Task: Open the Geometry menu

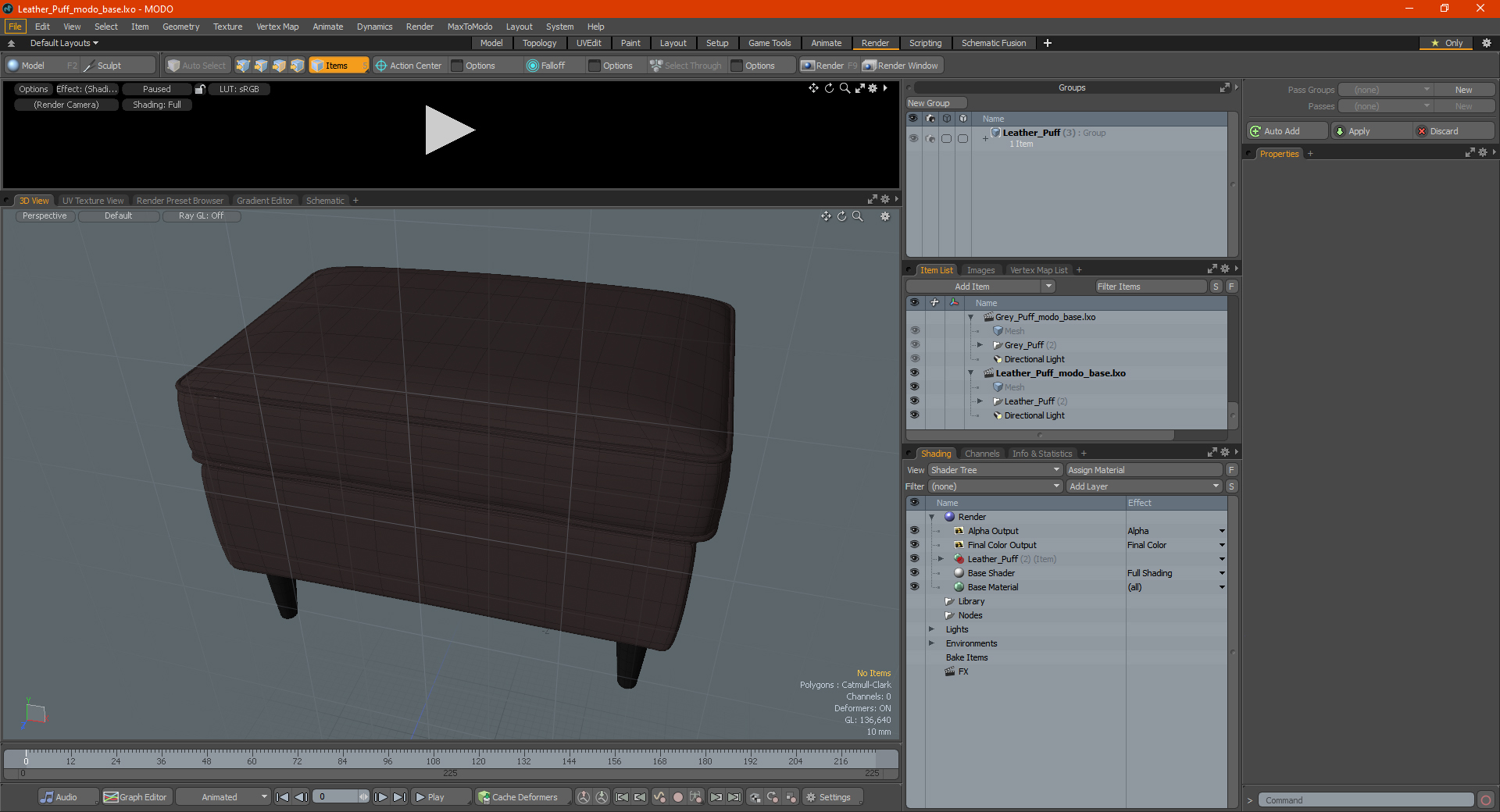Action: (x=180, y=27)
